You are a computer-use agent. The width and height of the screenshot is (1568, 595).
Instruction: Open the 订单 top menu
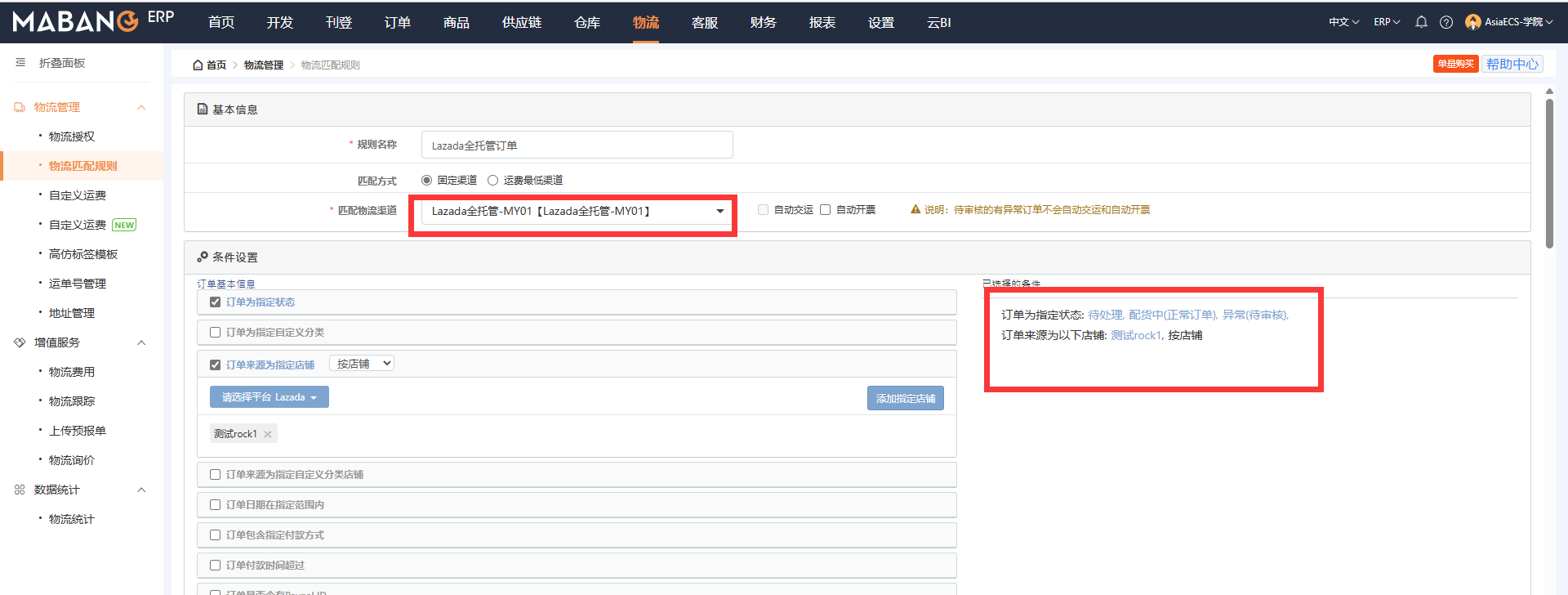point(398,22)
